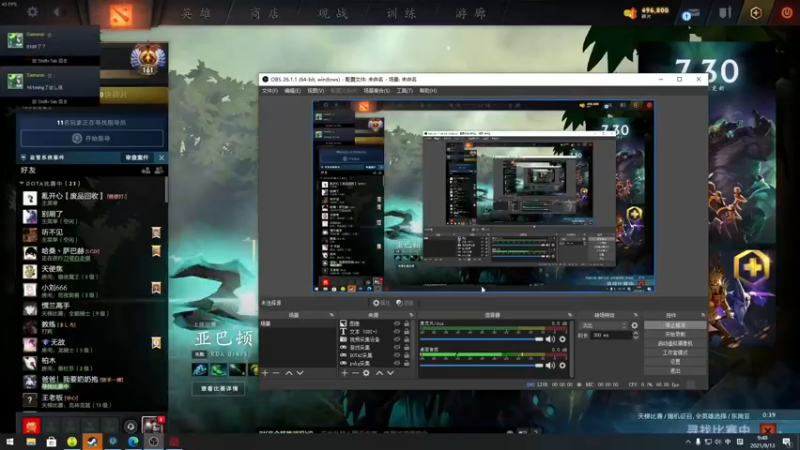Click the add friend icon in friends panel

tap(146, 170)
